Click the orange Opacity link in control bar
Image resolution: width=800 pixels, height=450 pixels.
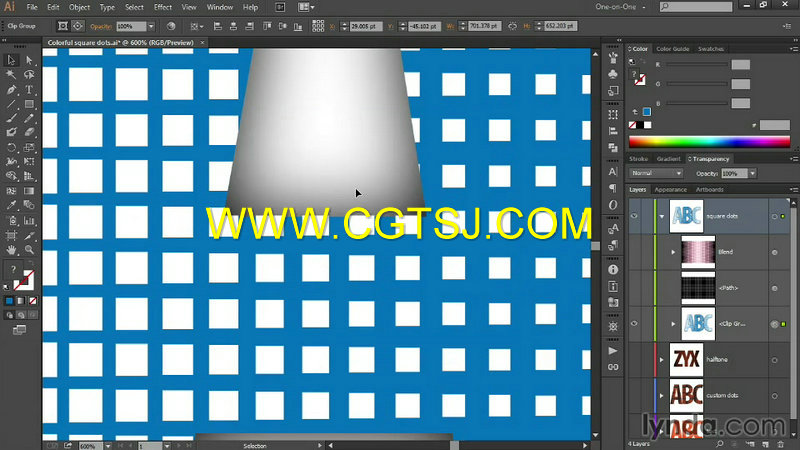(101, 27)
